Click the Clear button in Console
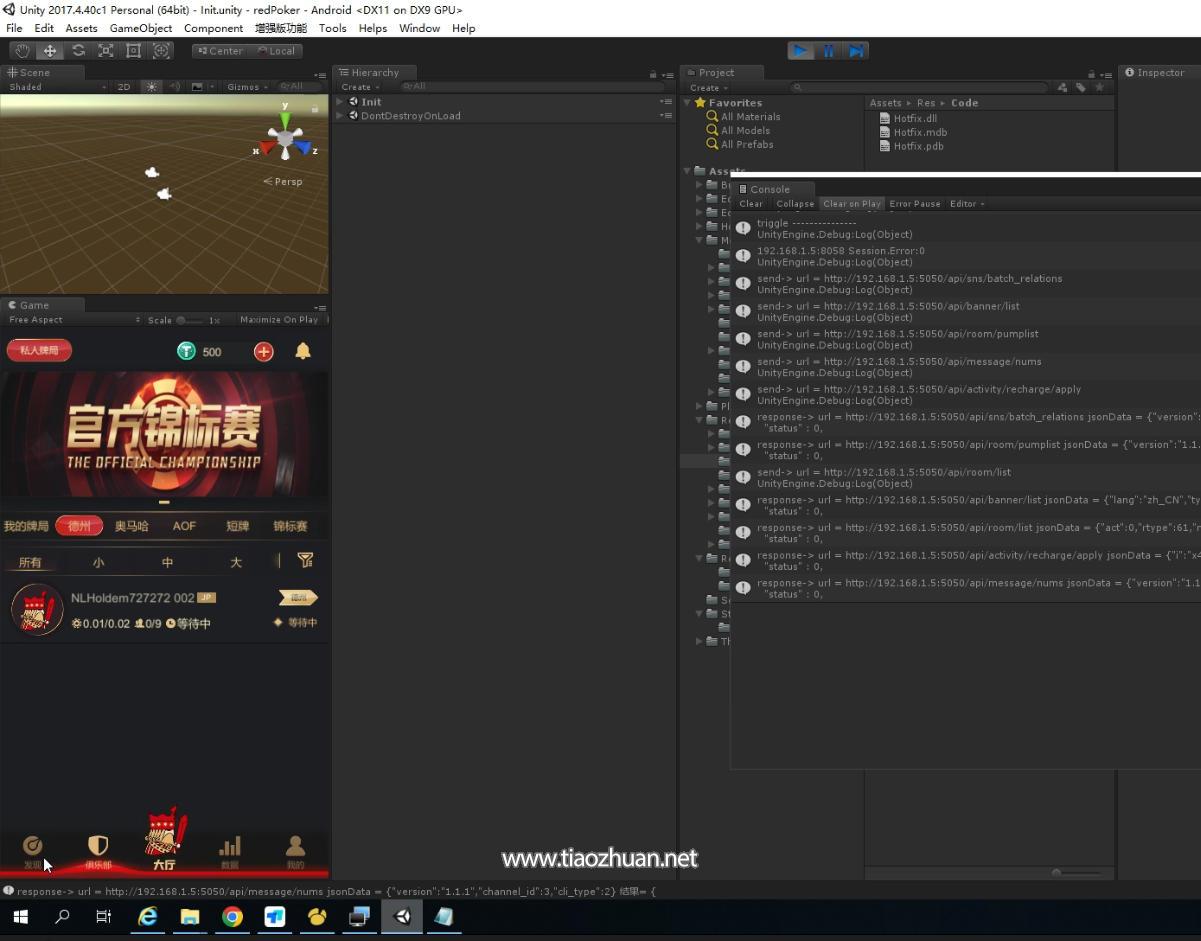This screenshot has height=941, width=1201. 751,204
